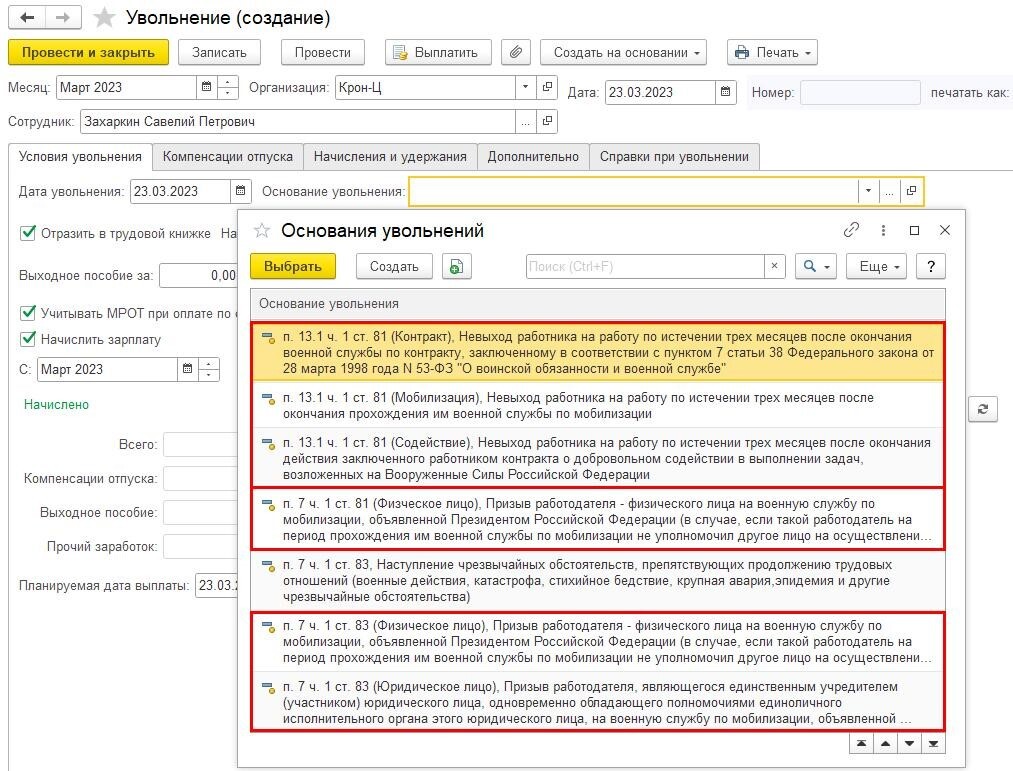Click the refresh icon on right edge
Image resolution: width=1013 pixels, height=771 pixels.
pos(983,409)
